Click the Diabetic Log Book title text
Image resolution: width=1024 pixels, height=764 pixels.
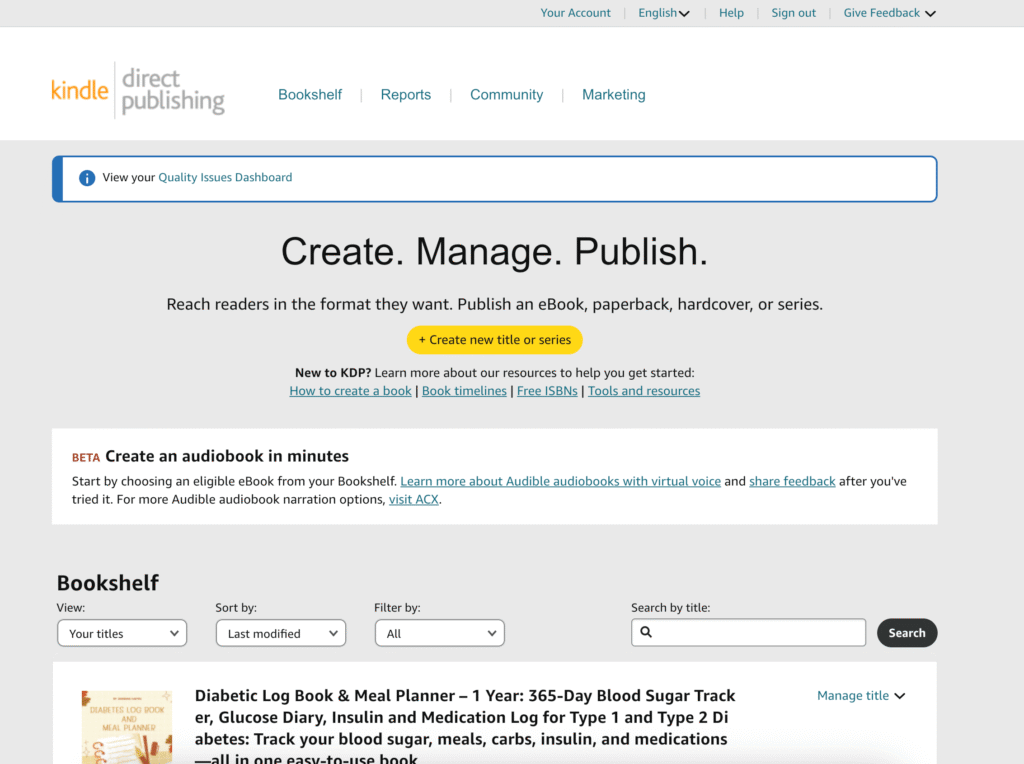tap(465, 727)
